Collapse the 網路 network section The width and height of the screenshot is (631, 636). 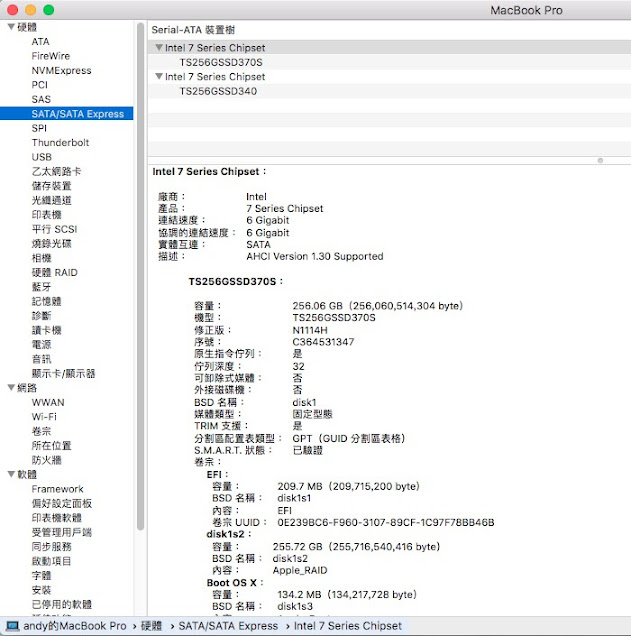tap(11, 388)
